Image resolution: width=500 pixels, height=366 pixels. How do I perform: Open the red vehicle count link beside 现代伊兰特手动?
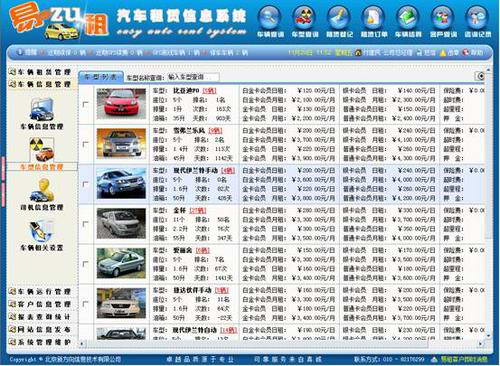pyautogui.click(x=228, y=171)
